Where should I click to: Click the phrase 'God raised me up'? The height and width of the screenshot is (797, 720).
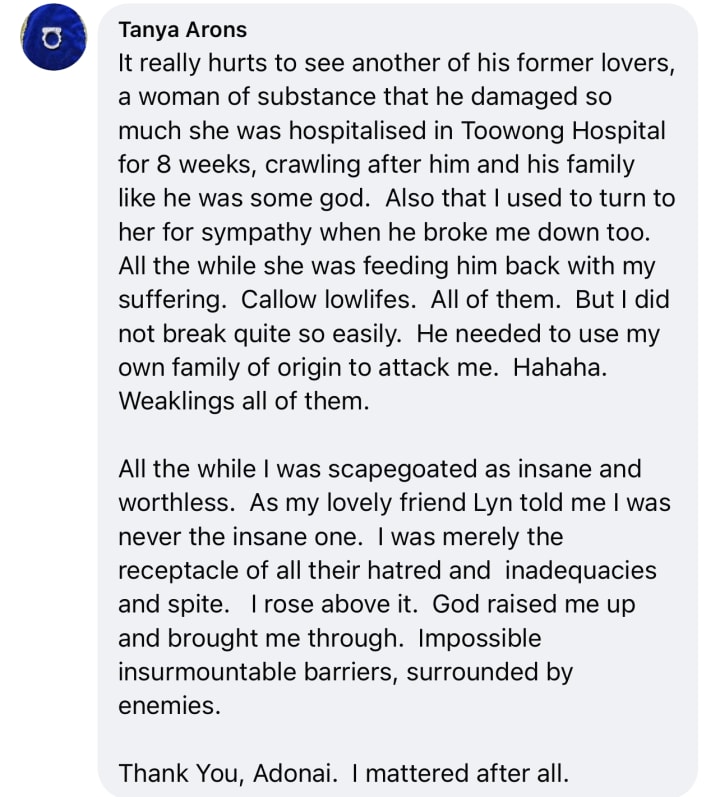point(534,604)
